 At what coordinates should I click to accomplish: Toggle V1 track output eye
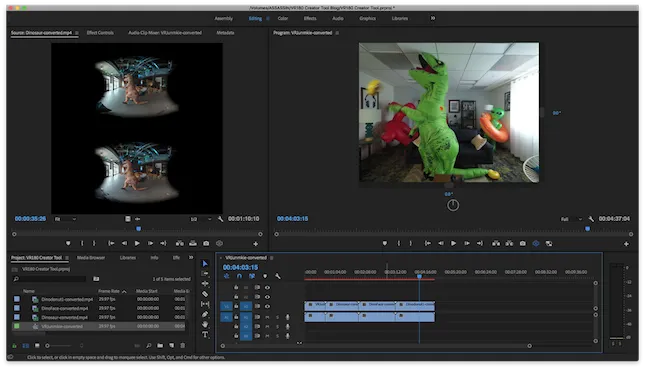[x=267, y=306]
